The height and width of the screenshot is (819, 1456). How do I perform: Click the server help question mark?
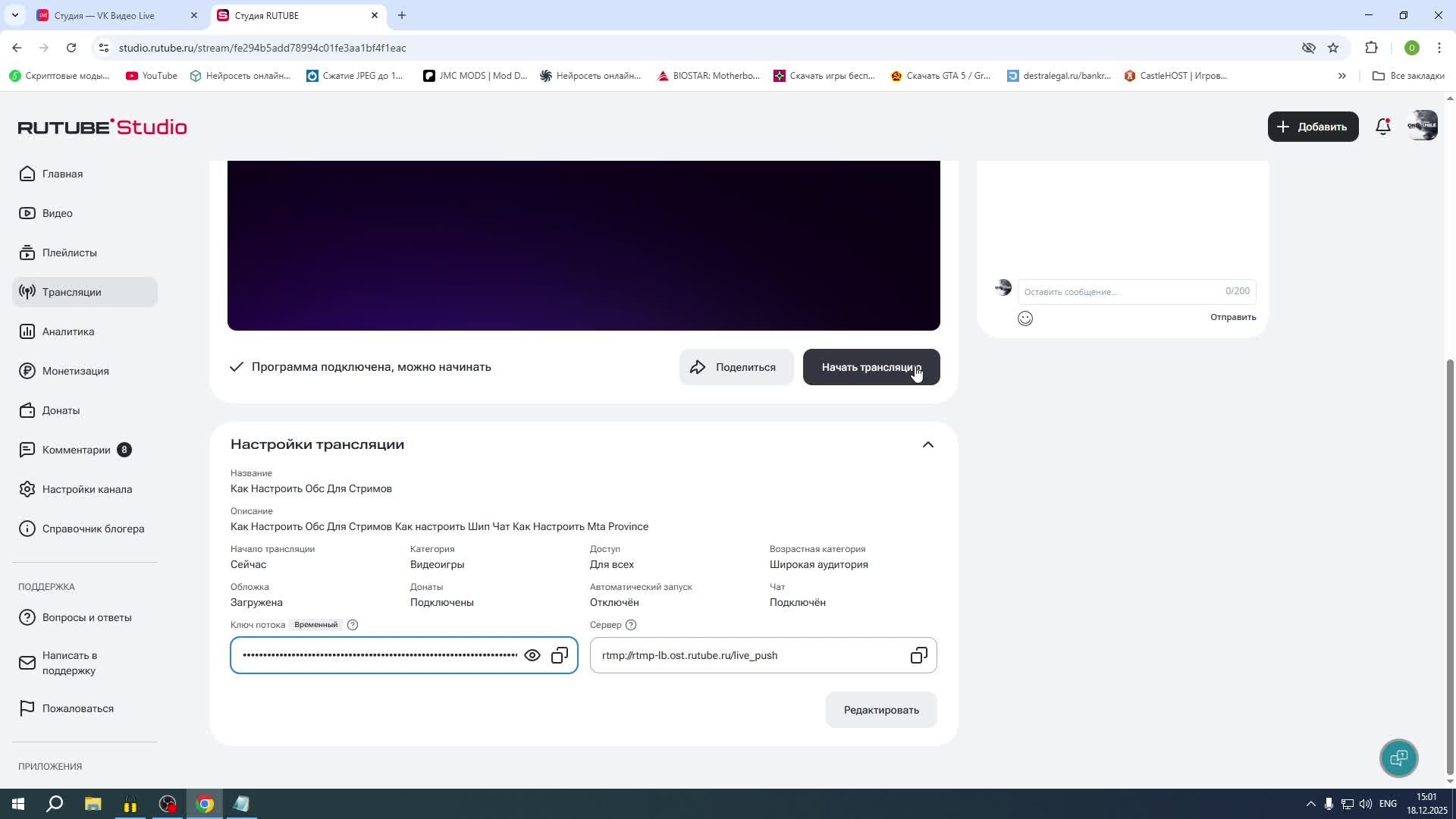(x=631, y=625)
